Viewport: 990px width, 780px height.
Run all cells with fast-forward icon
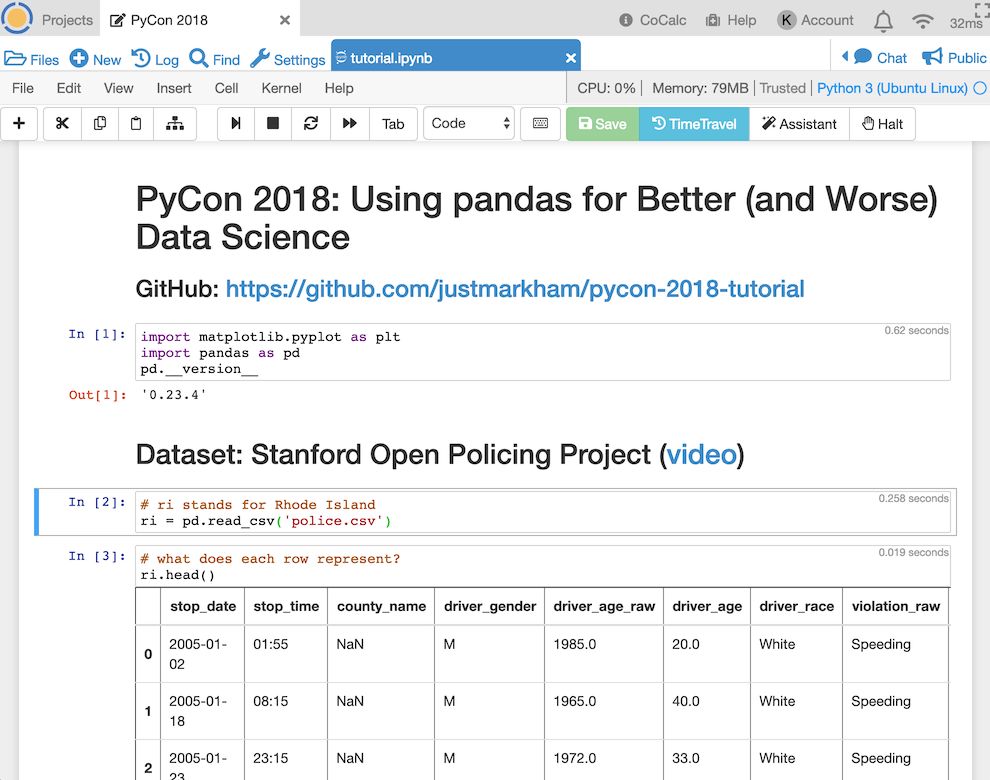click(349, 123)
